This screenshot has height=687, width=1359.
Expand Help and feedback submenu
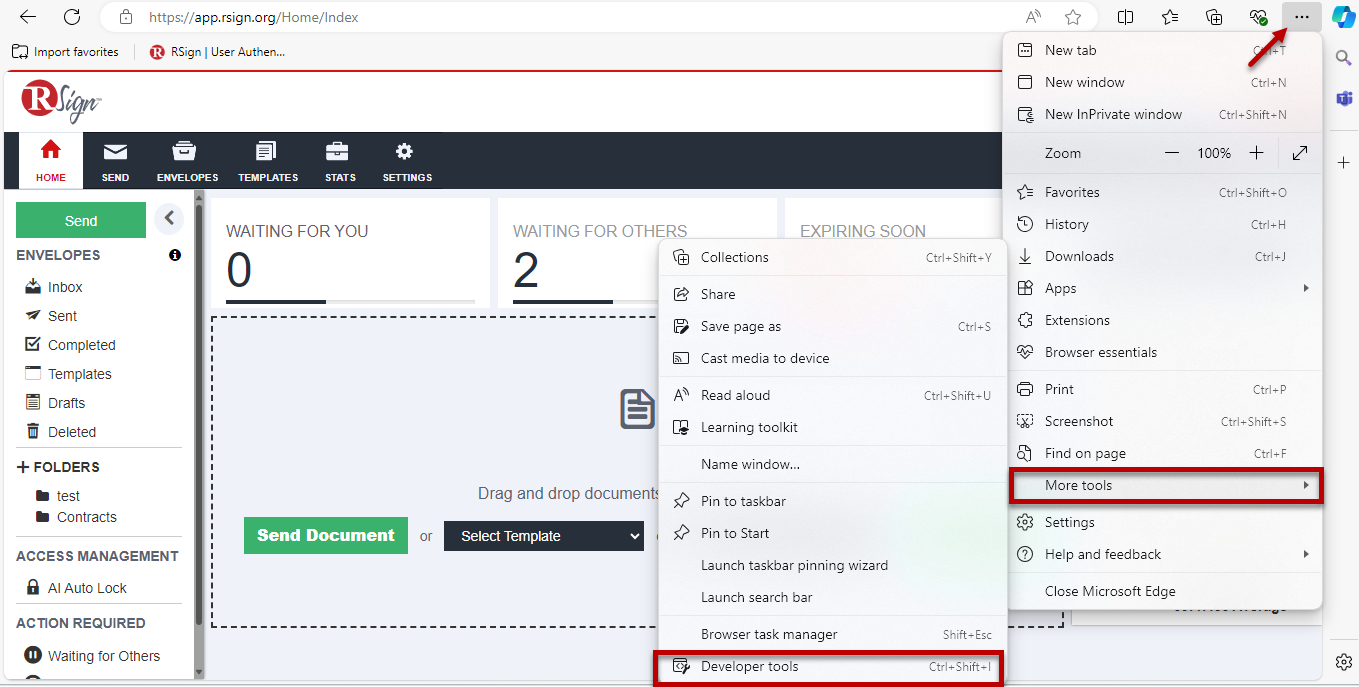point(1164,554)
